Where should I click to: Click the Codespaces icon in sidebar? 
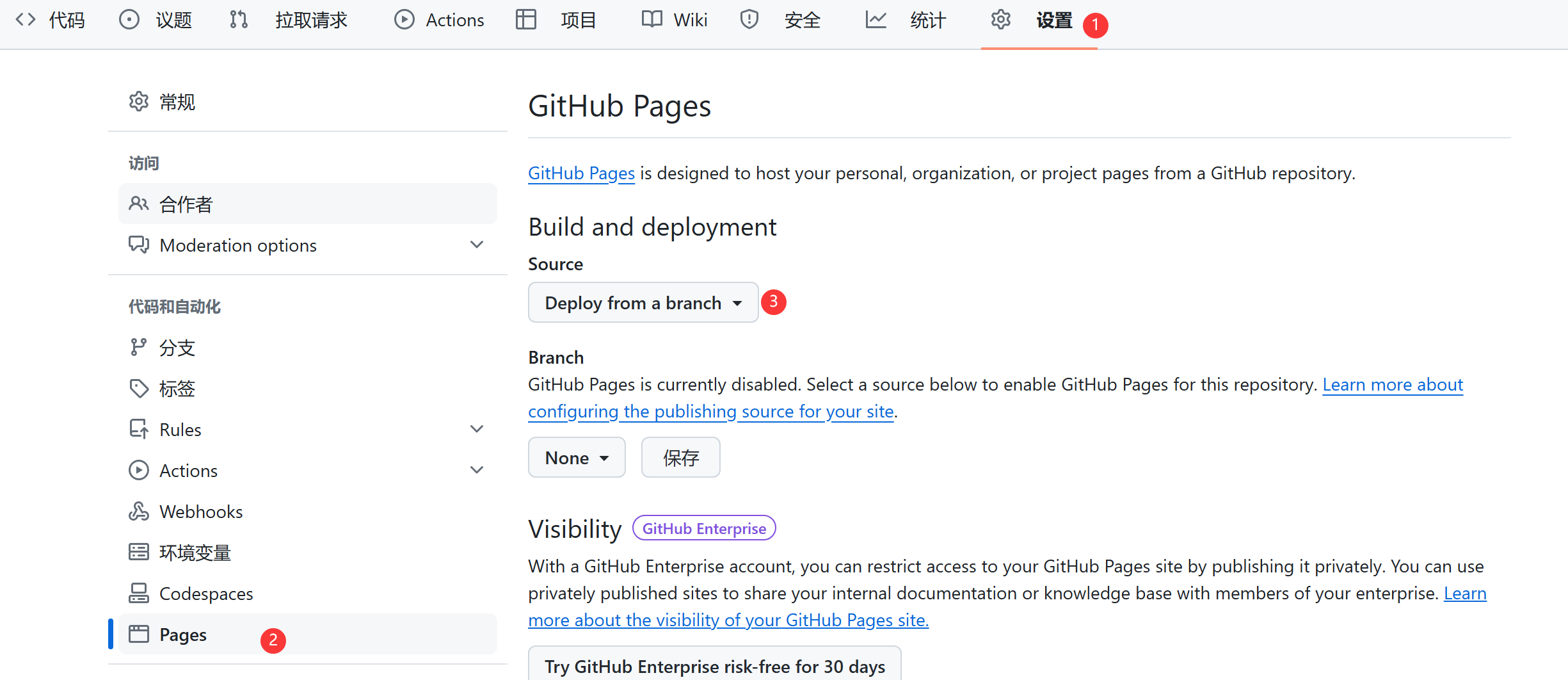point(139,593)
